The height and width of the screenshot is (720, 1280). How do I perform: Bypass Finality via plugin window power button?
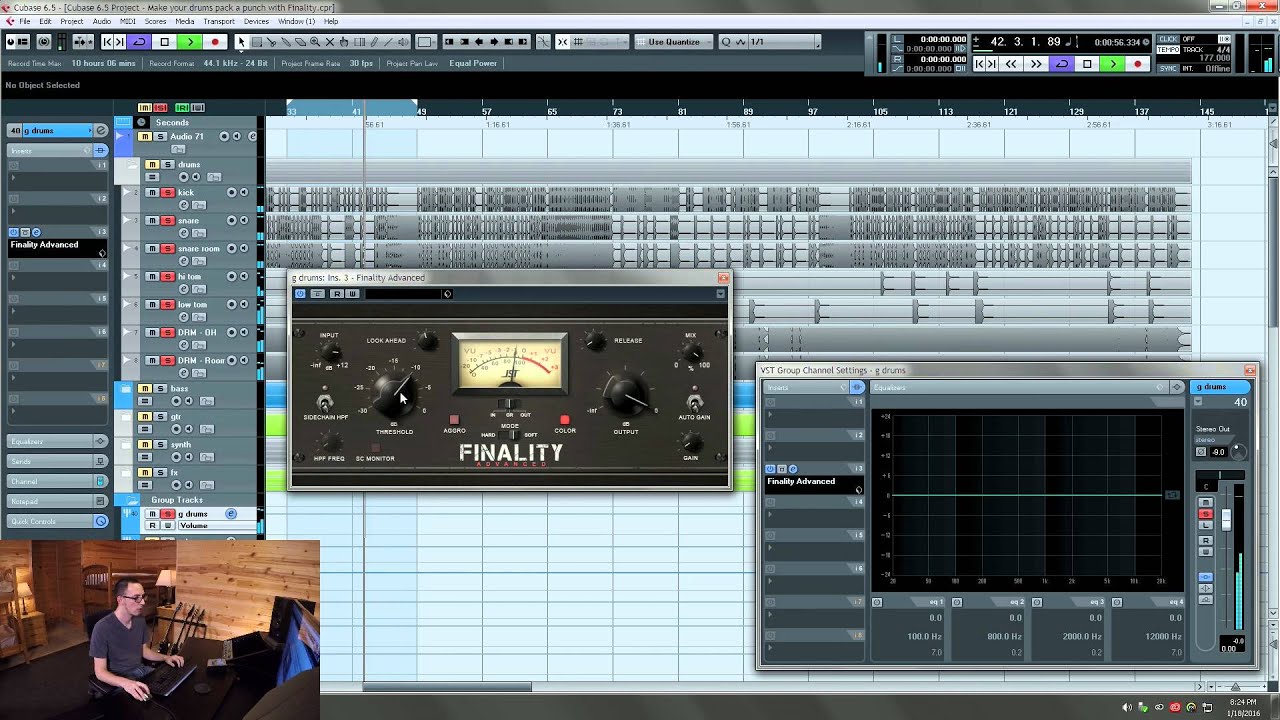[300, 294]
